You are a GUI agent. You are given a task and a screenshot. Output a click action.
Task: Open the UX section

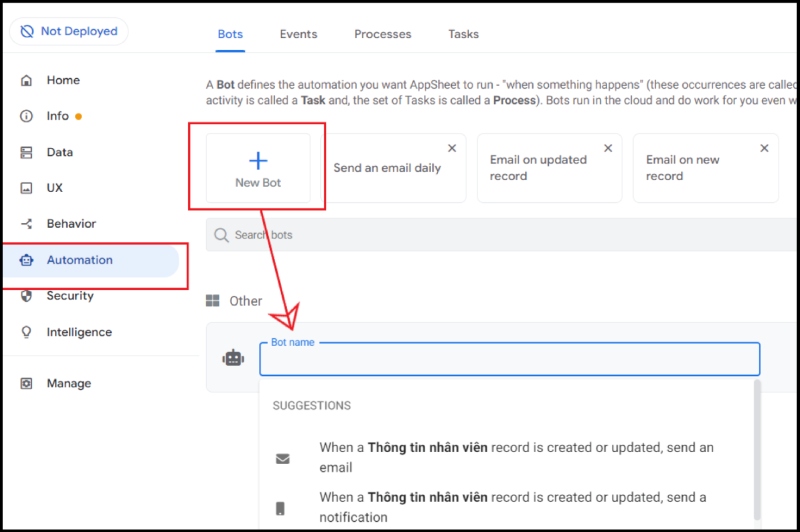point(55,188)
